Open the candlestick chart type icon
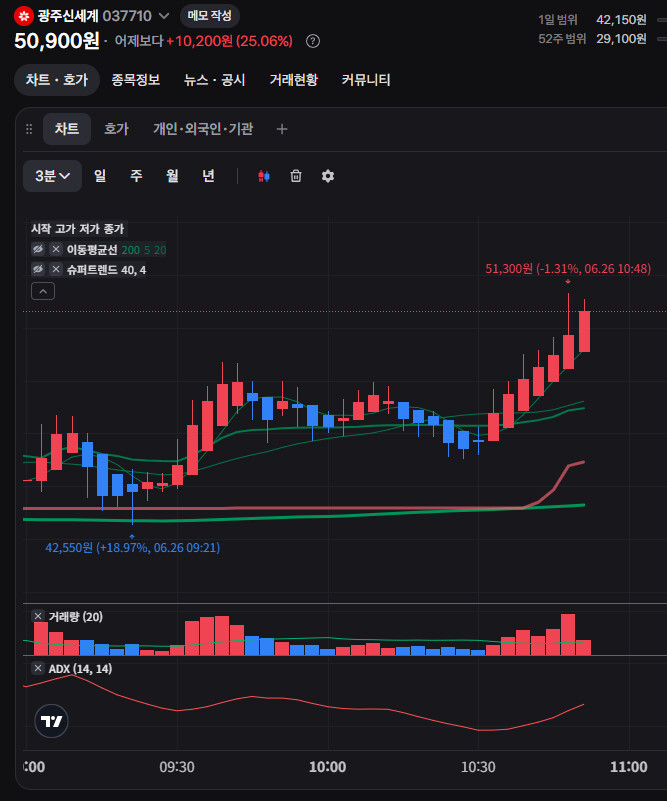 [264, 176]
